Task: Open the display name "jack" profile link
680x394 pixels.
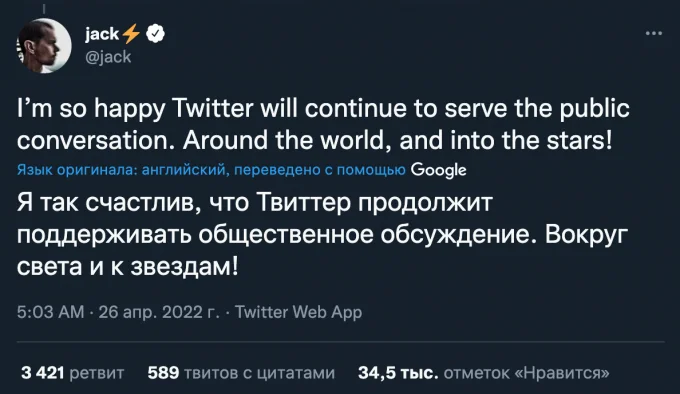Action: (x=102, y=34)
